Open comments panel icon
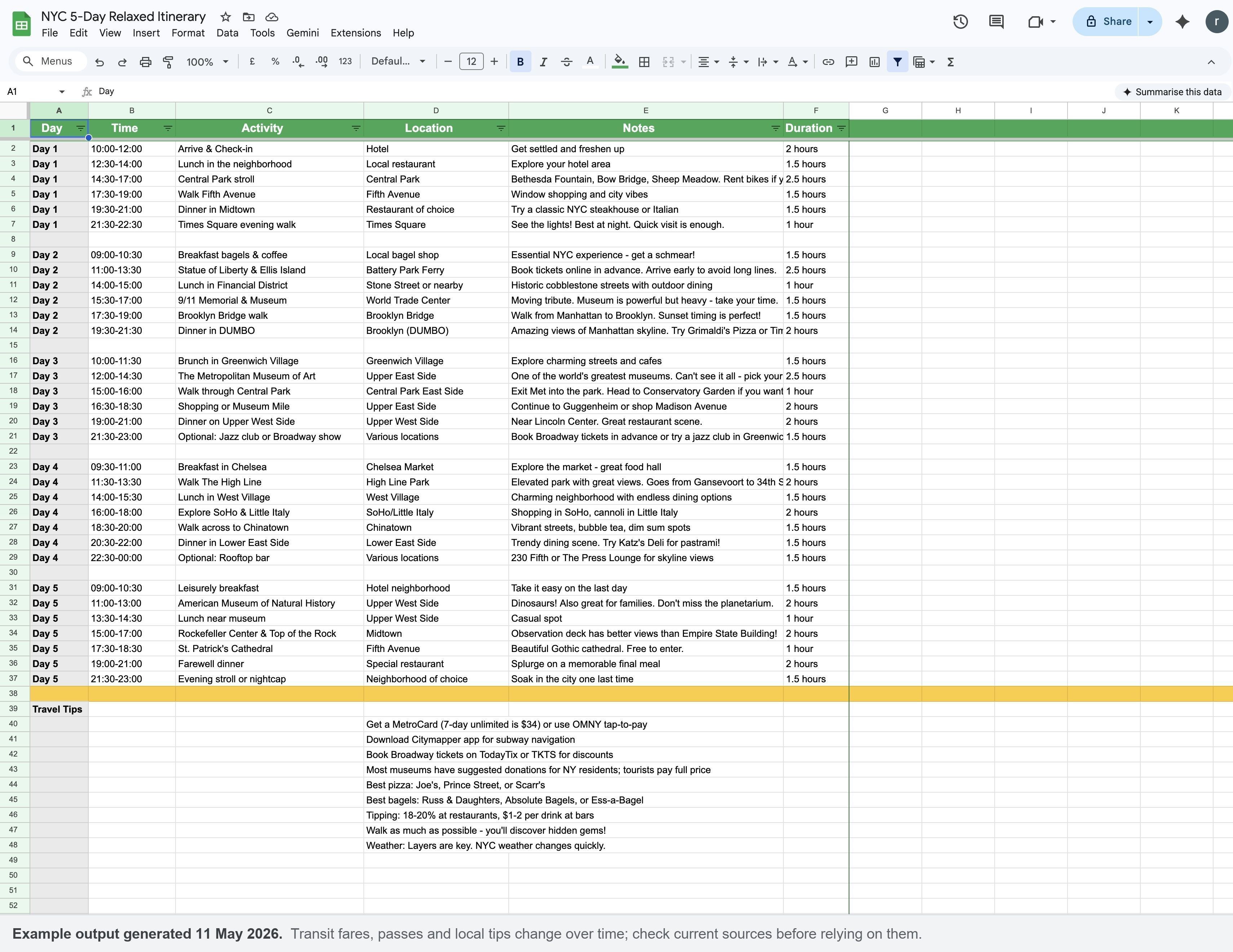This screenshot has width=1233, height=952. [996, 22]
